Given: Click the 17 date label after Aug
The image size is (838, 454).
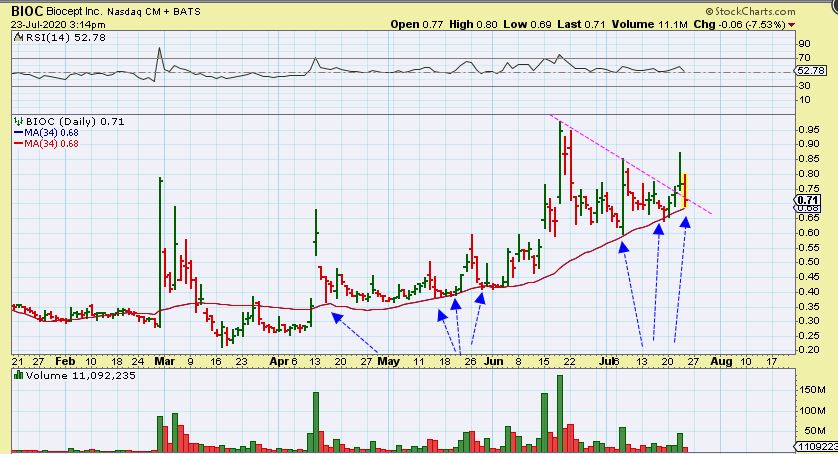Looking at the screenshot, I should point(771,361).
